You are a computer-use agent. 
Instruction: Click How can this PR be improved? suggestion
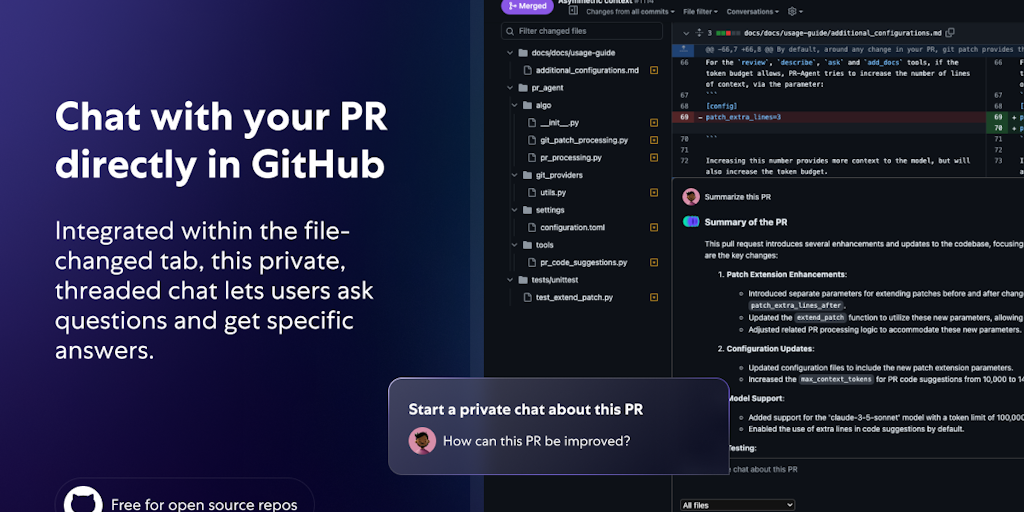[x=537, y=441]
